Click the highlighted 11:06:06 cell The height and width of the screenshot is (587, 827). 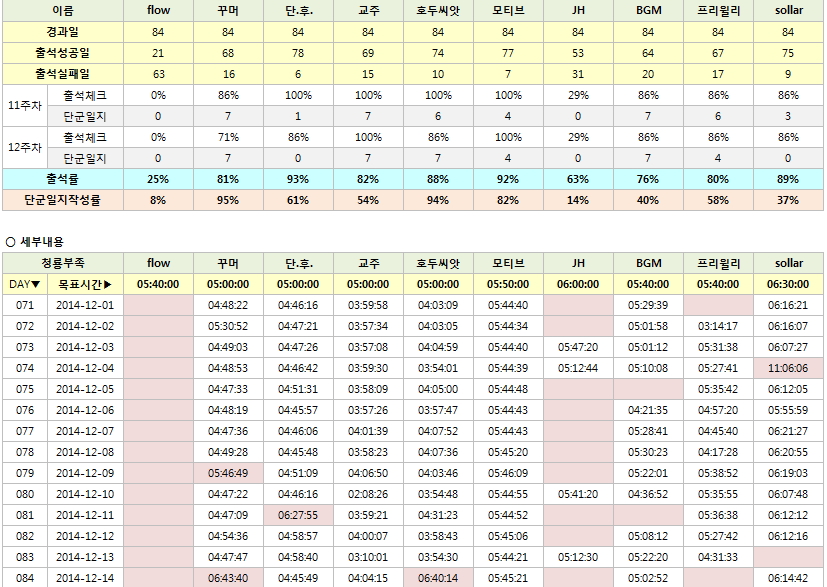click(x=788, y=368)
